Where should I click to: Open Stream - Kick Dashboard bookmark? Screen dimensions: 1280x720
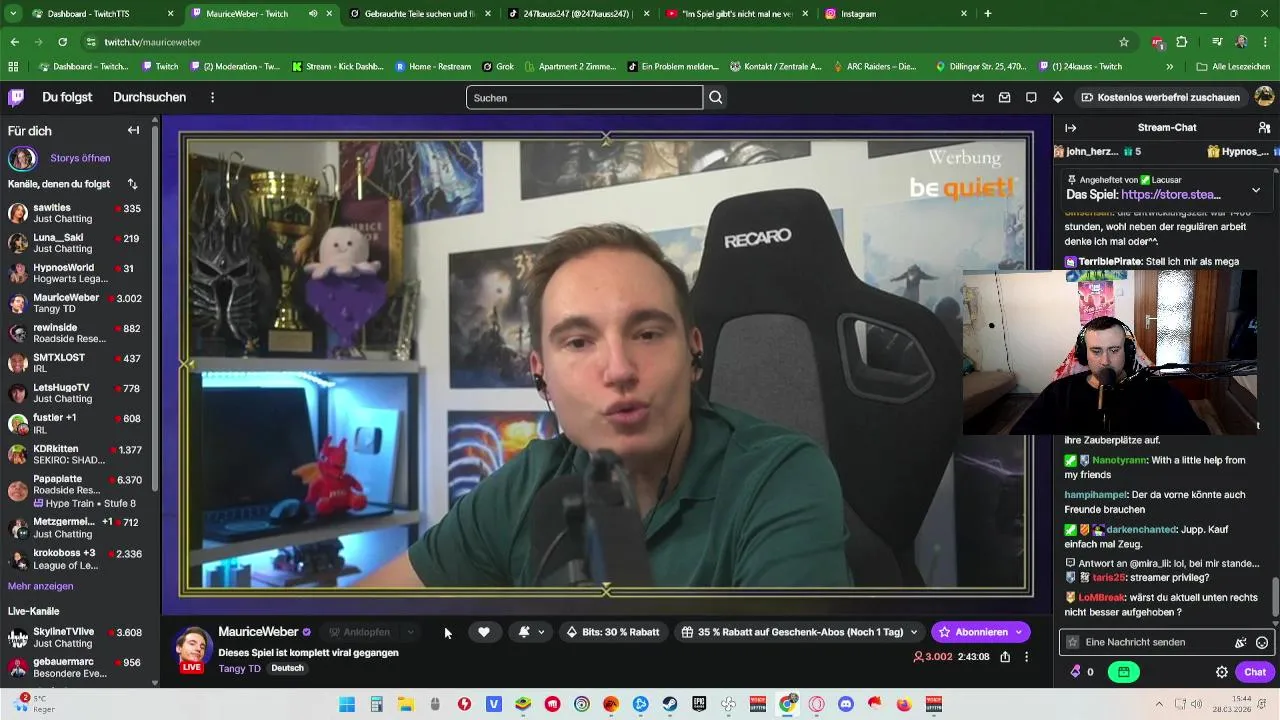point(337,66)
